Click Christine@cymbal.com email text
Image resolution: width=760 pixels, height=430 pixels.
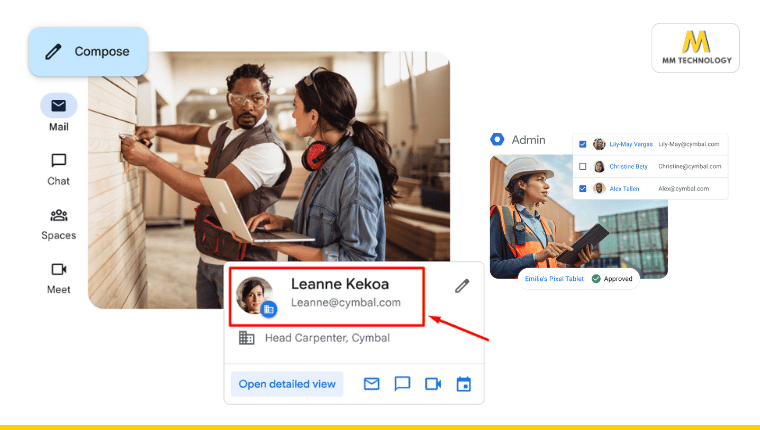(690, 166)
